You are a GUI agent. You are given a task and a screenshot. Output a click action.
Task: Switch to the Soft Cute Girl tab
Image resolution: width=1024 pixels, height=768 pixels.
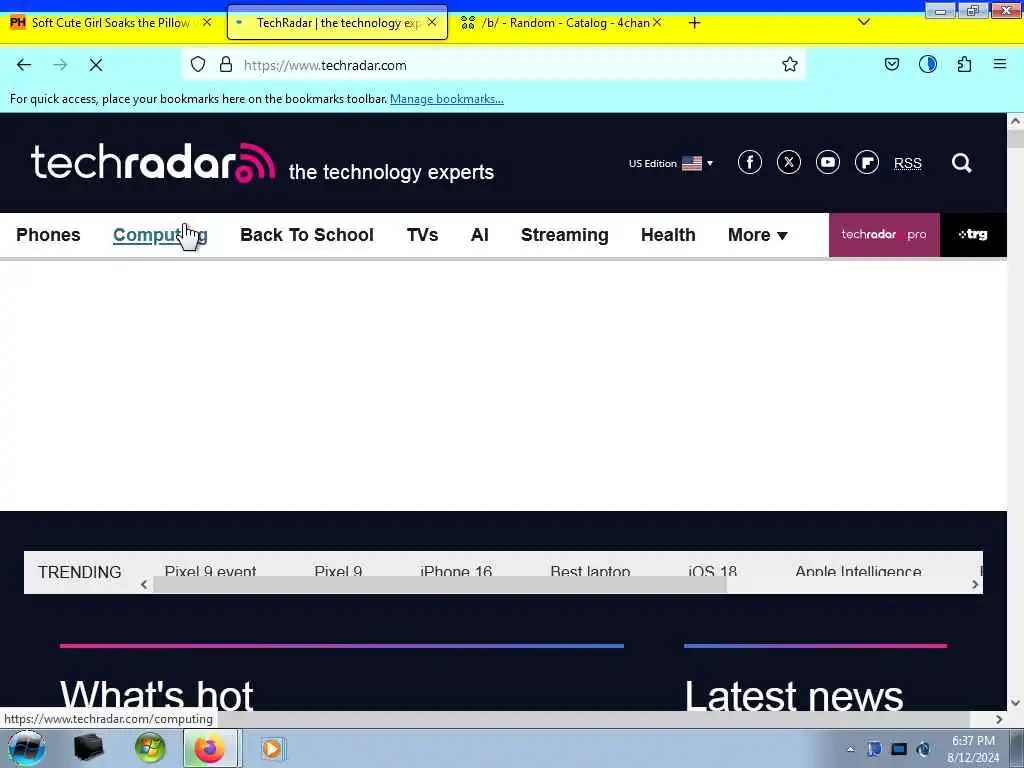pyautogui.click(x=111, y=23)
